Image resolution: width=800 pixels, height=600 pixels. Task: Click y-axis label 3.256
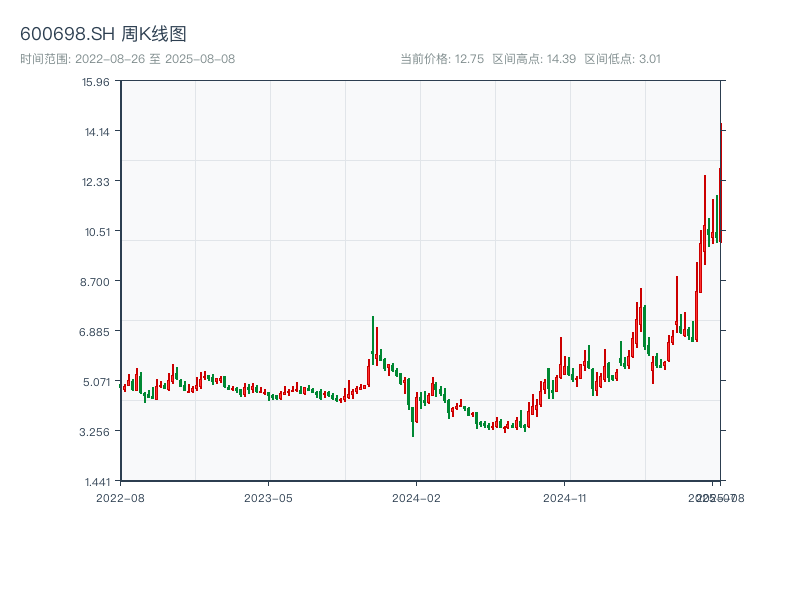tap(94, 432)
